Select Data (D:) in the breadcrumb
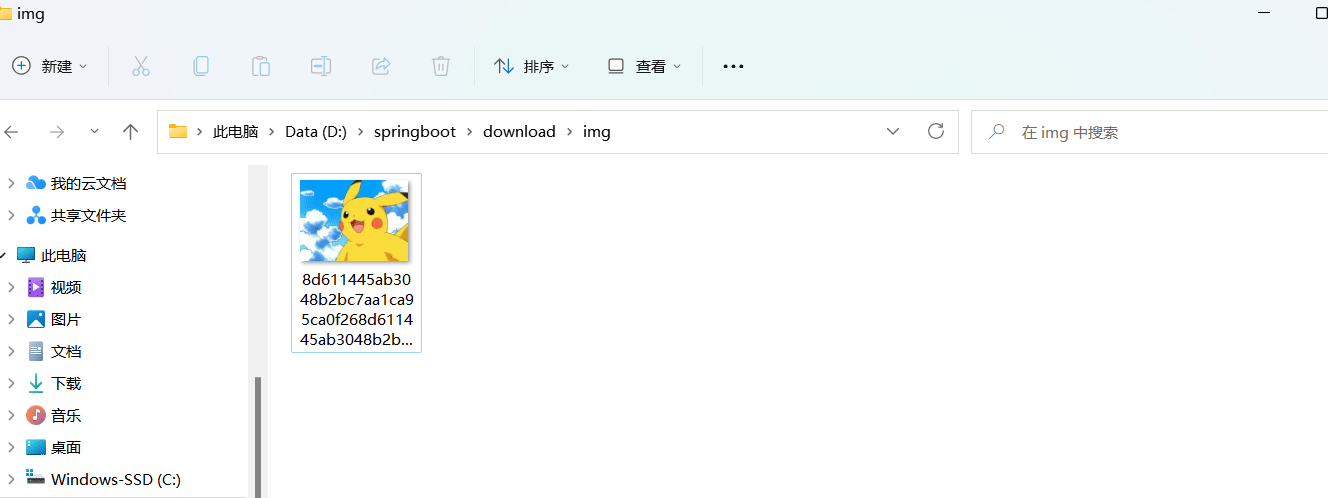Screen dimensions: 1328x498 (x=316, y=132)
